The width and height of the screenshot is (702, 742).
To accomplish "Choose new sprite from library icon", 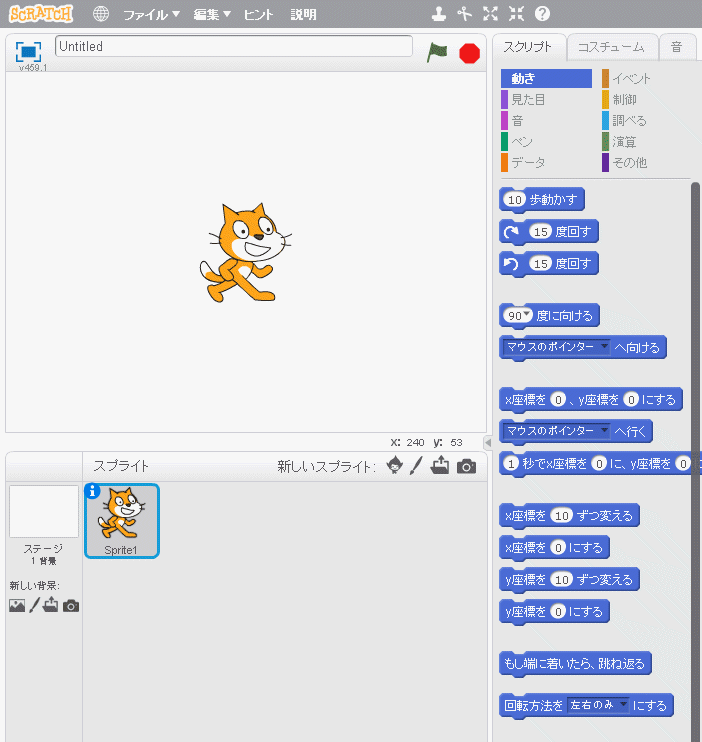I will [x=395, y=466].
